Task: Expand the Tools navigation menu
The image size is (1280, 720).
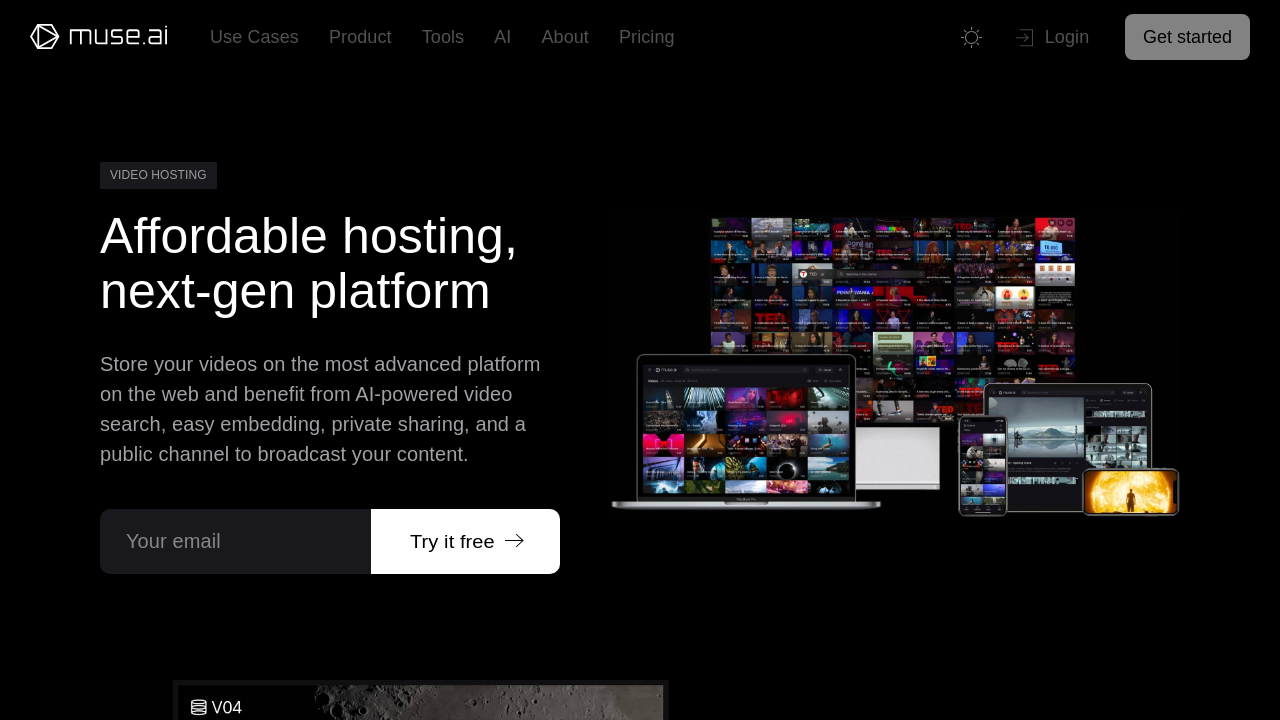Action: (443, 37)
